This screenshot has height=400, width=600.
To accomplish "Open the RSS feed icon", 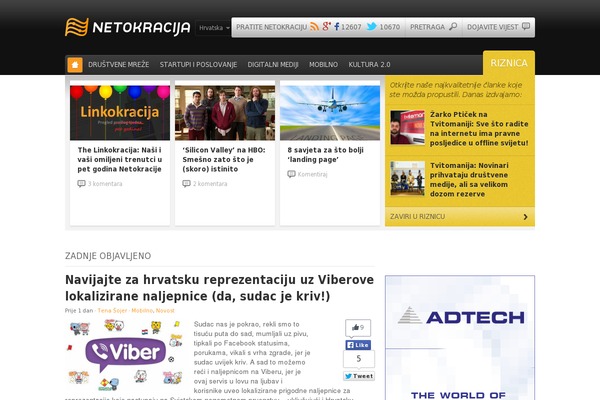I will [x=314, y=27].
